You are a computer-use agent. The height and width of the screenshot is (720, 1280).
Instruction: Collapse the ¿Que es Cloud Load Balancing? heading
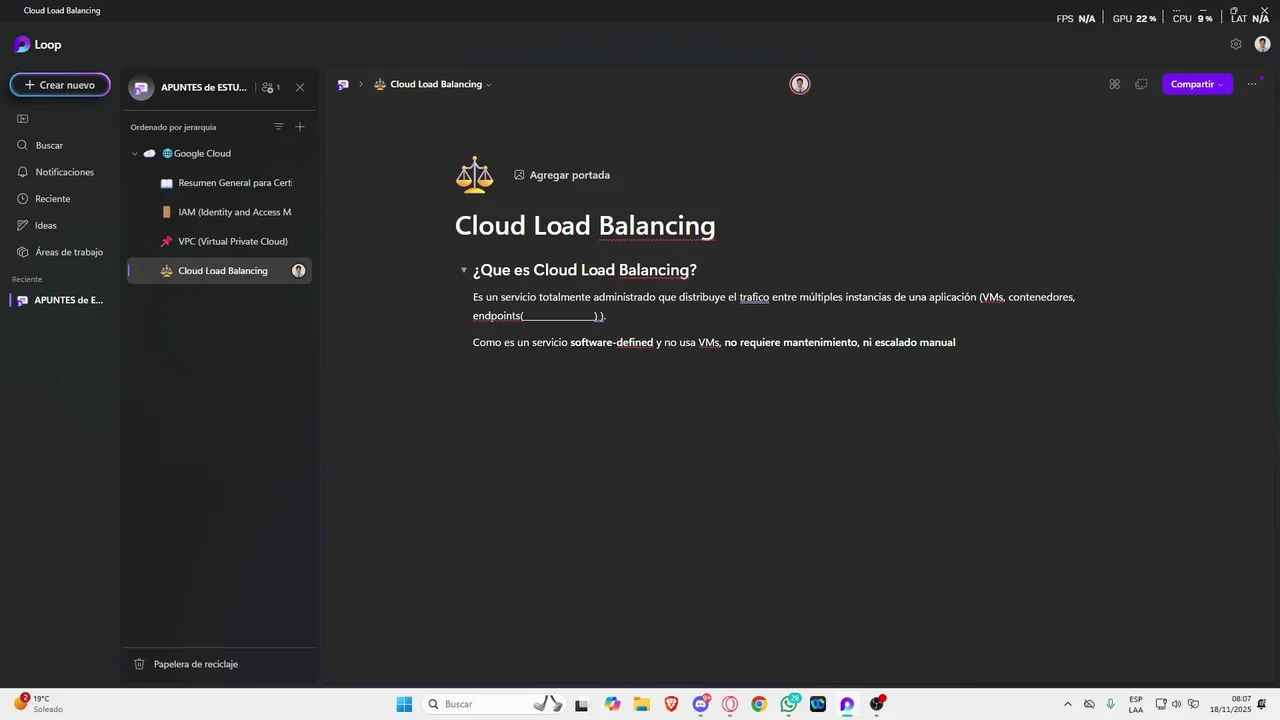[x=464, y=271]
